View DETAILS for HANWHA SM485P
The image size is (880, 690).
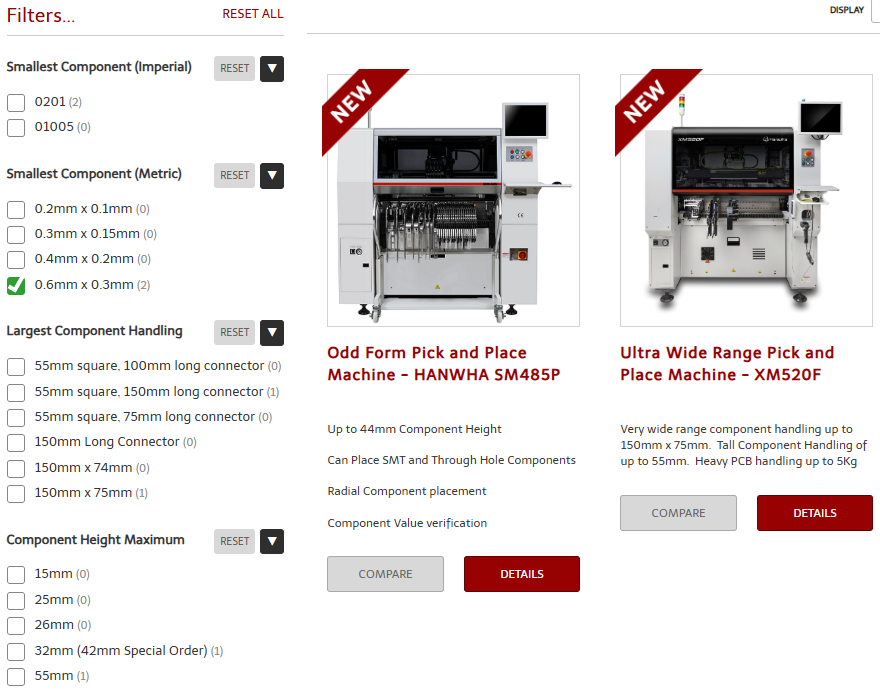(x=522, y=574)
